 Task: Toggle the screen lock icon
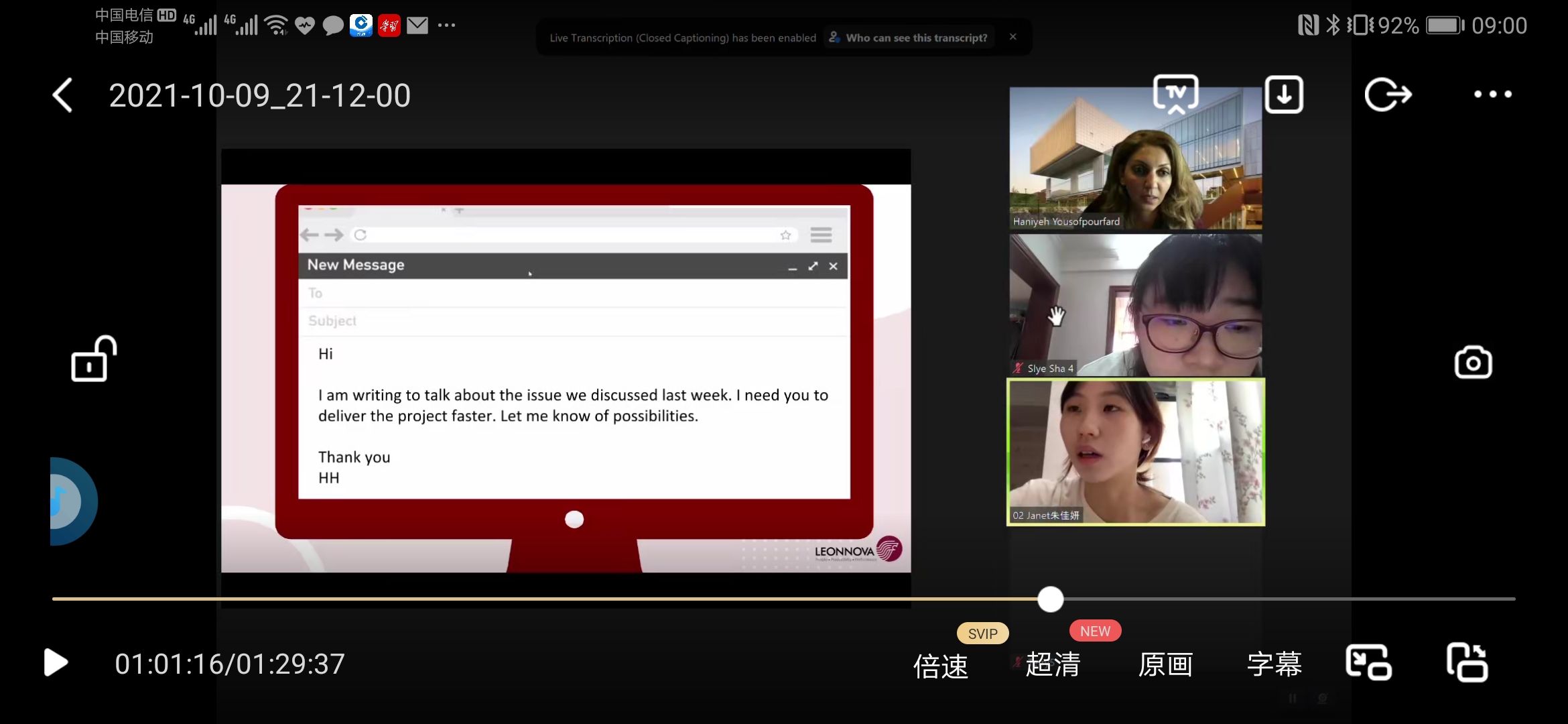coord(93,359)
